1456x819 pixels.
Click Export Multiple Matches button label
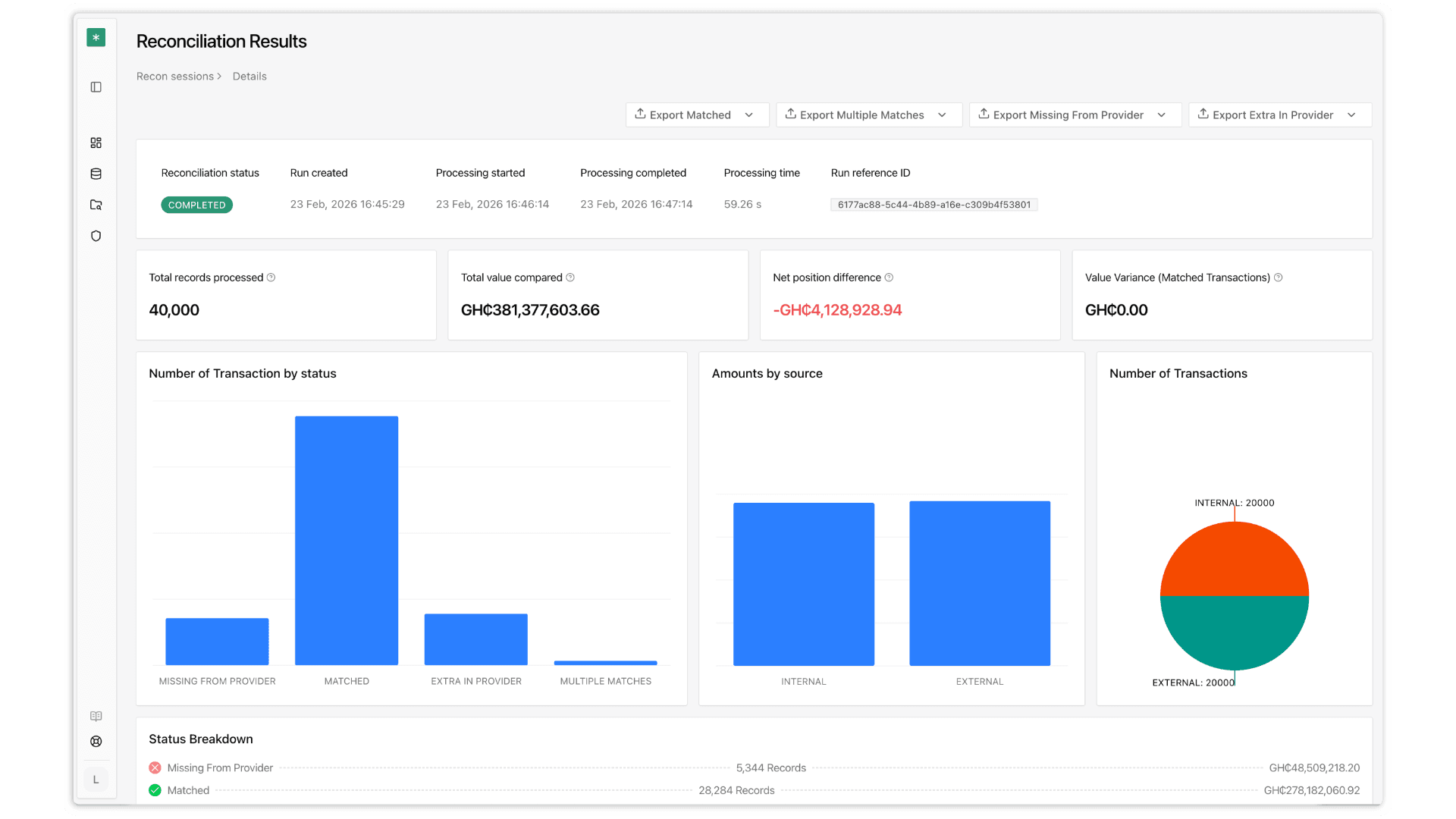coord(862,115)
